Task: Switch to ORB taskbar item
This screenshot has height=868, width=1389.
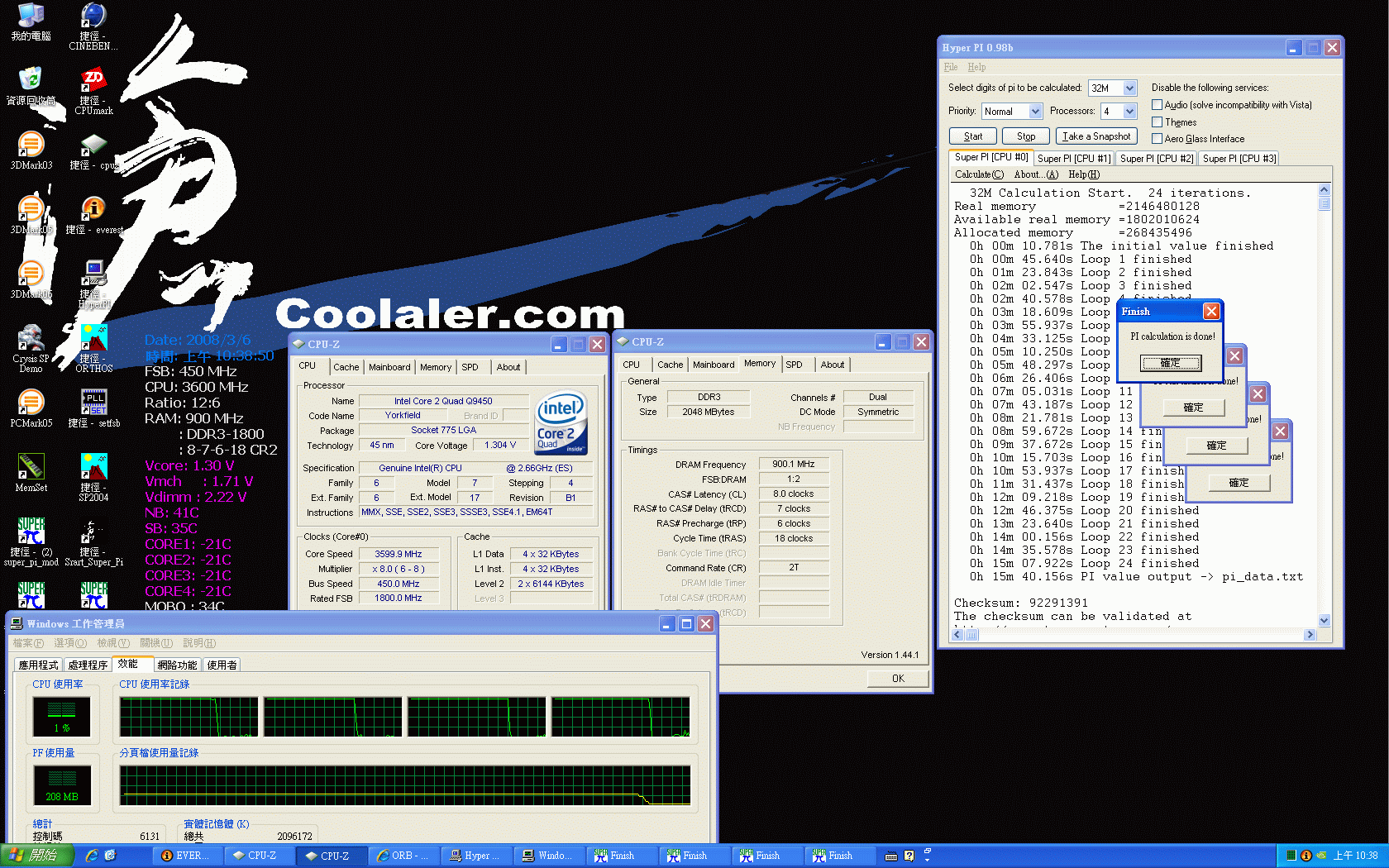Action: click(403, 856)
